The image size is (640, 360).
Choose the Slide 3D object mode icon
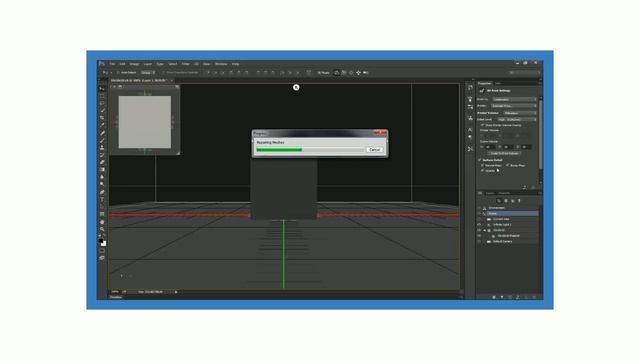[358, 73]
